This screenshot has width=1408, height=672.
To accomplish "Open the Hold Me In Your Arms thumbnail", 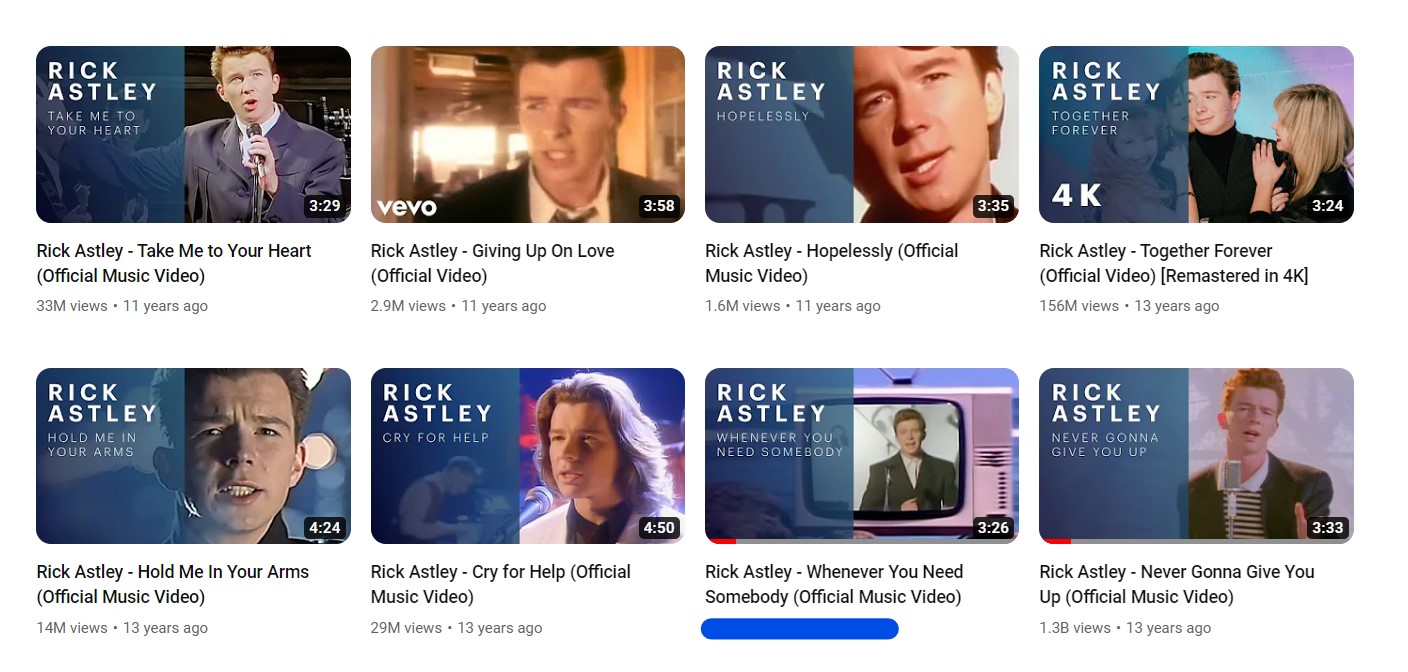I will pos(193,456).
